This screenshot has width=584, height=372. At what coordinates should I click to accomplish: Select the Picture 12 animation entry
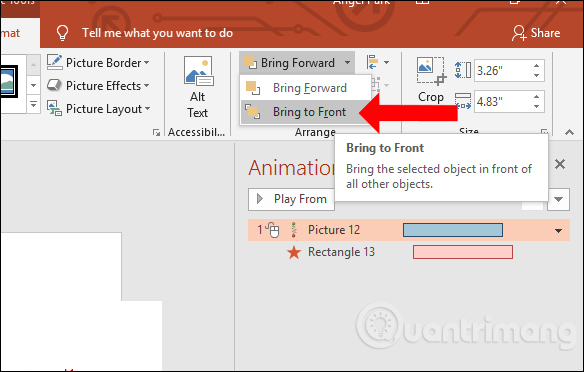click(x=409, y=230)
